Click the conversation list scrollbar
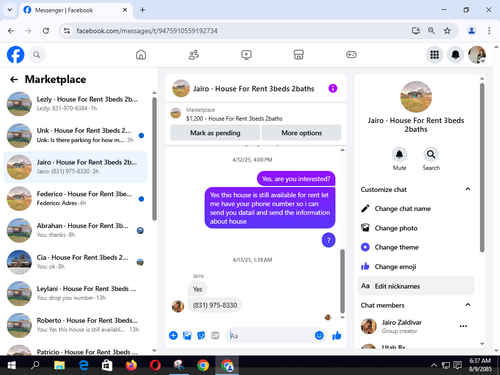 click(154, 159)
